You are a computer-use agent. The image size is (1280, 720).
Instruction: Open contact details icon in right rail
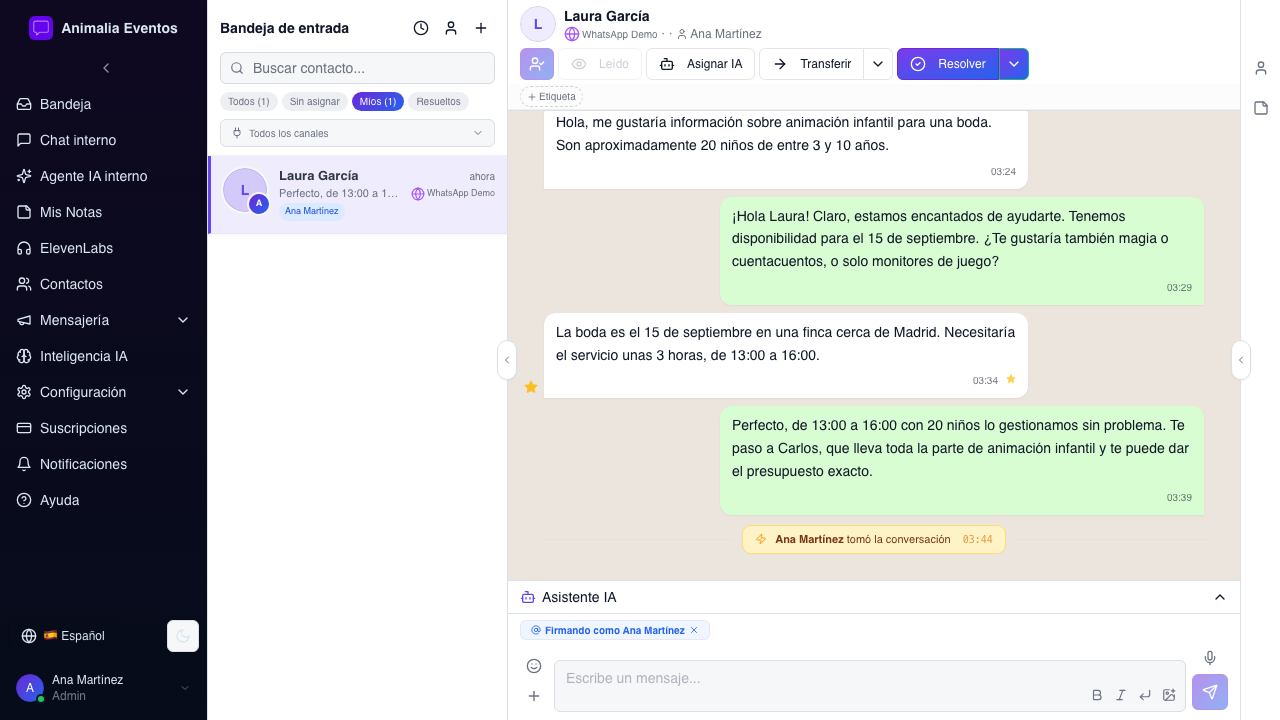coord(1261,68)
